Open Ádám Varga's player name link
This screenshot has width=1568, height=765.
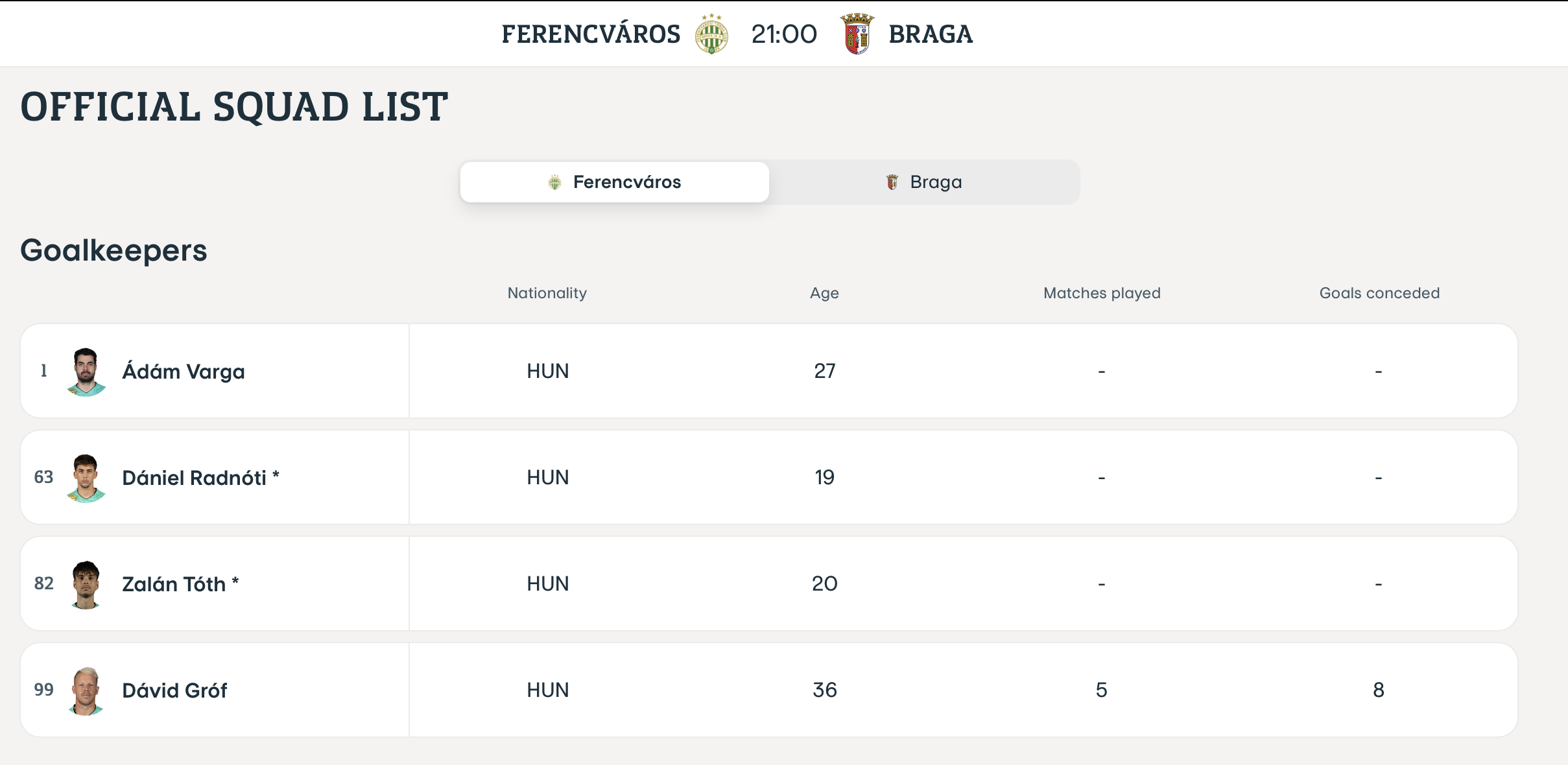tap(184, 371)
